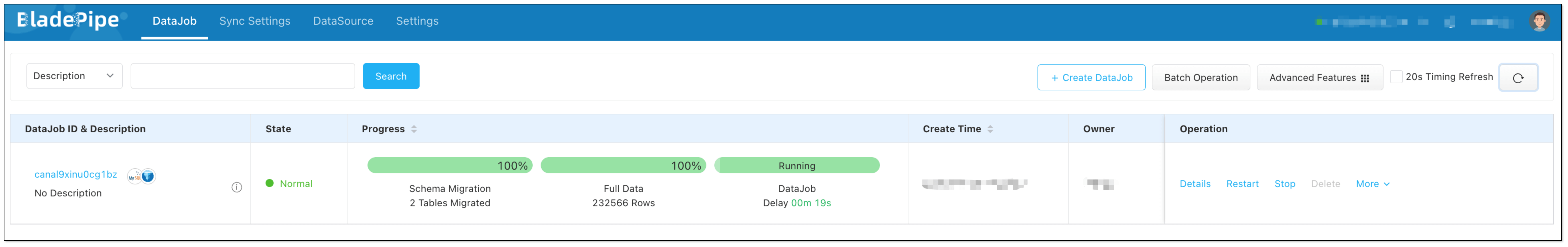Click the Progress column sort arrows
This screenshot has height=247, width=1568.
point(414,129)
